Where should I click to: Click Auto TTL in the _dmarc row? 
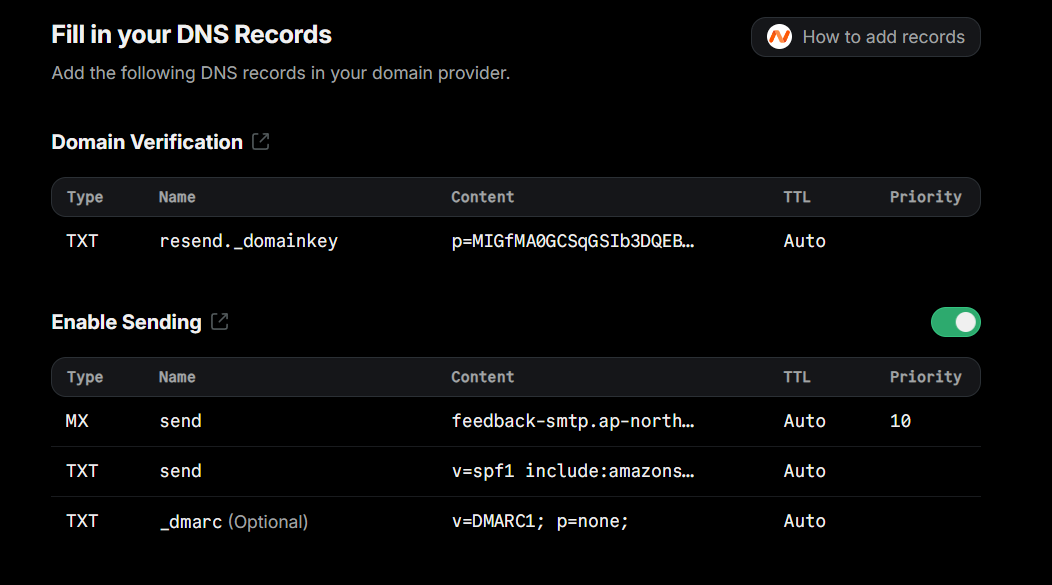[x=804, y=521]
